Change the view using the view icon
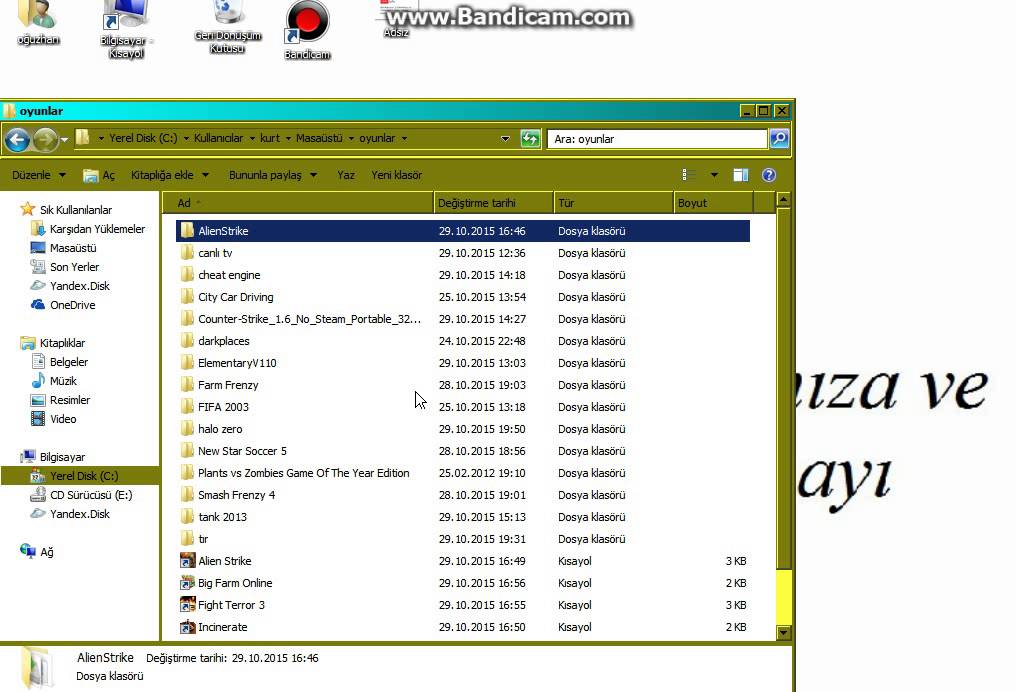1016x692 pixels. tap(689, 175)
